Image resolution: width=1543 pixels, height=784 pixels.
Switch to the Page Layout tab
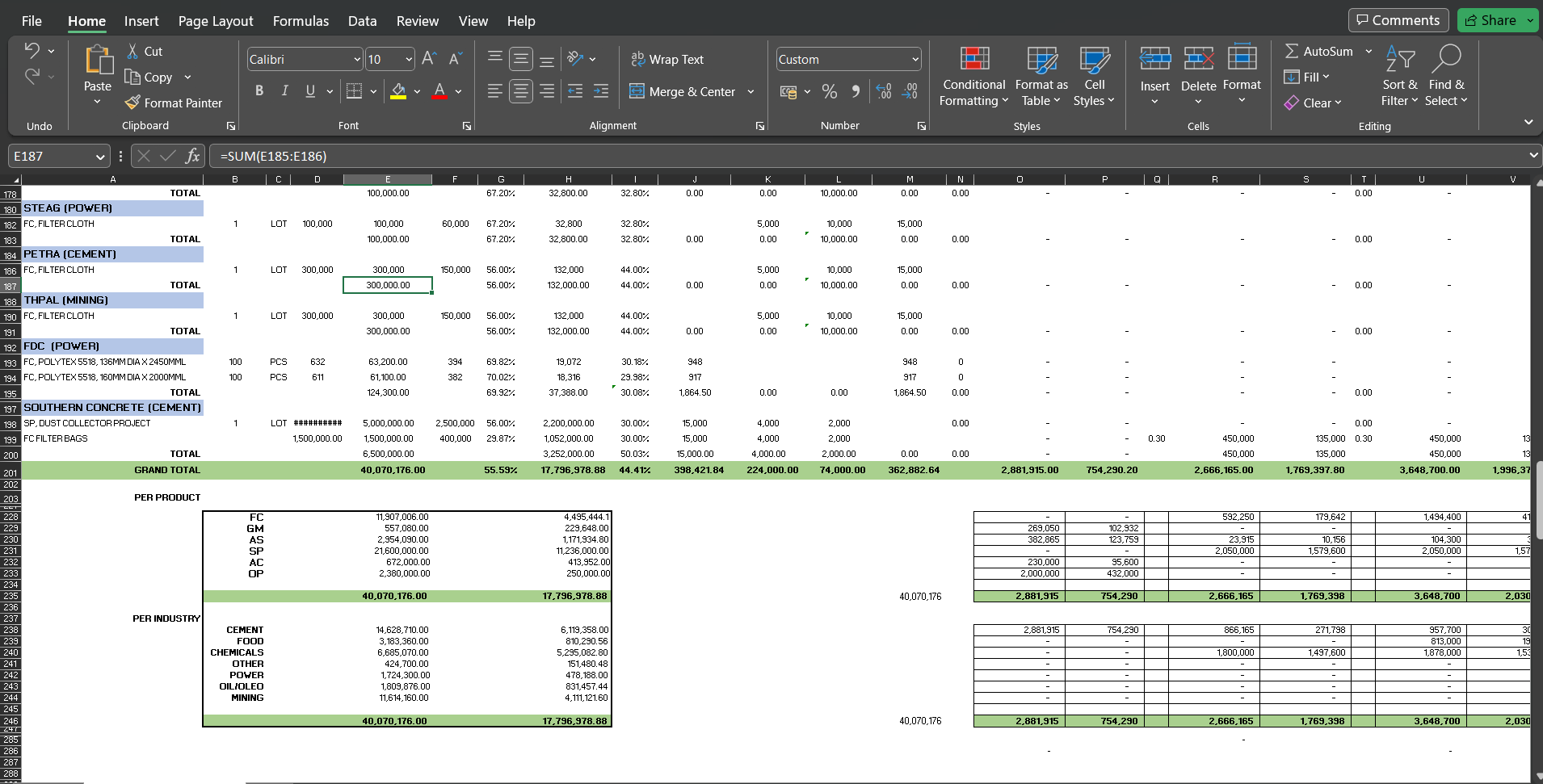(216, 21)
